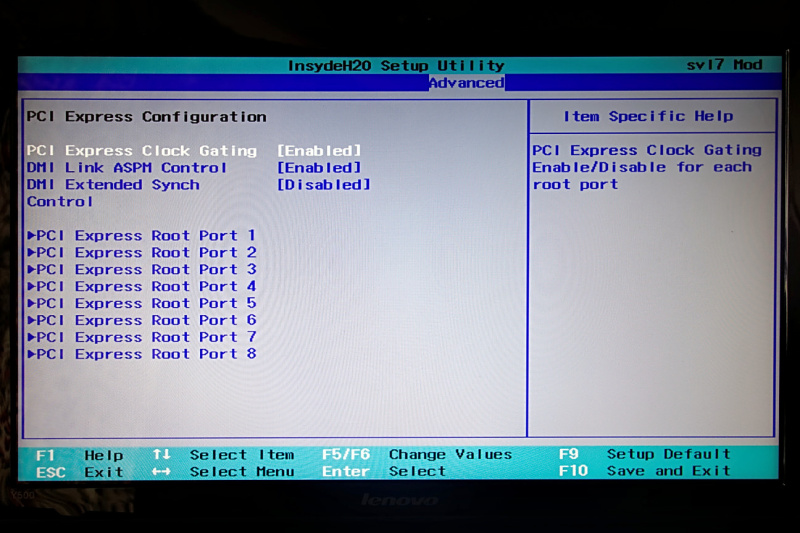Expand PCI Express Root Port 7 arrow
Image resolution: width=800 pixels, height=533 pixels.
(31, 337)
